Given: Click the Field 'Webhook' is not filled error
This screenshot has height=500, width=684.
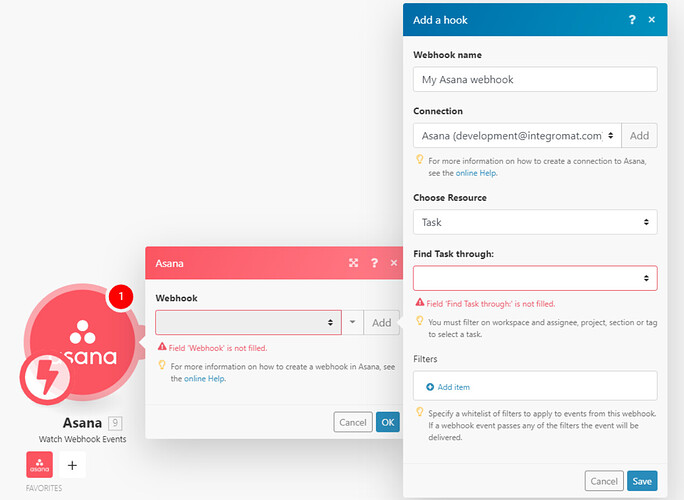Looking at the screenshot, I should pyautogui.click(x=218, y=348).
